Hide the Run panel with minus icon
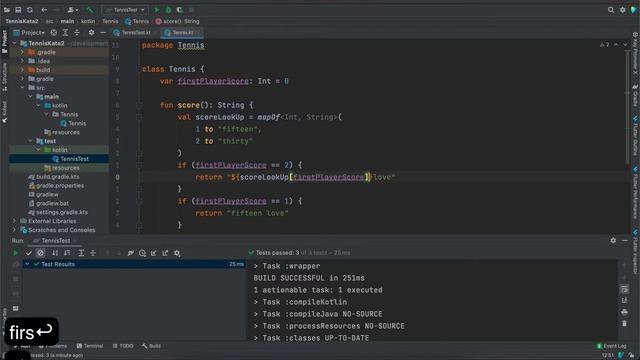 [x=625, y=241]
